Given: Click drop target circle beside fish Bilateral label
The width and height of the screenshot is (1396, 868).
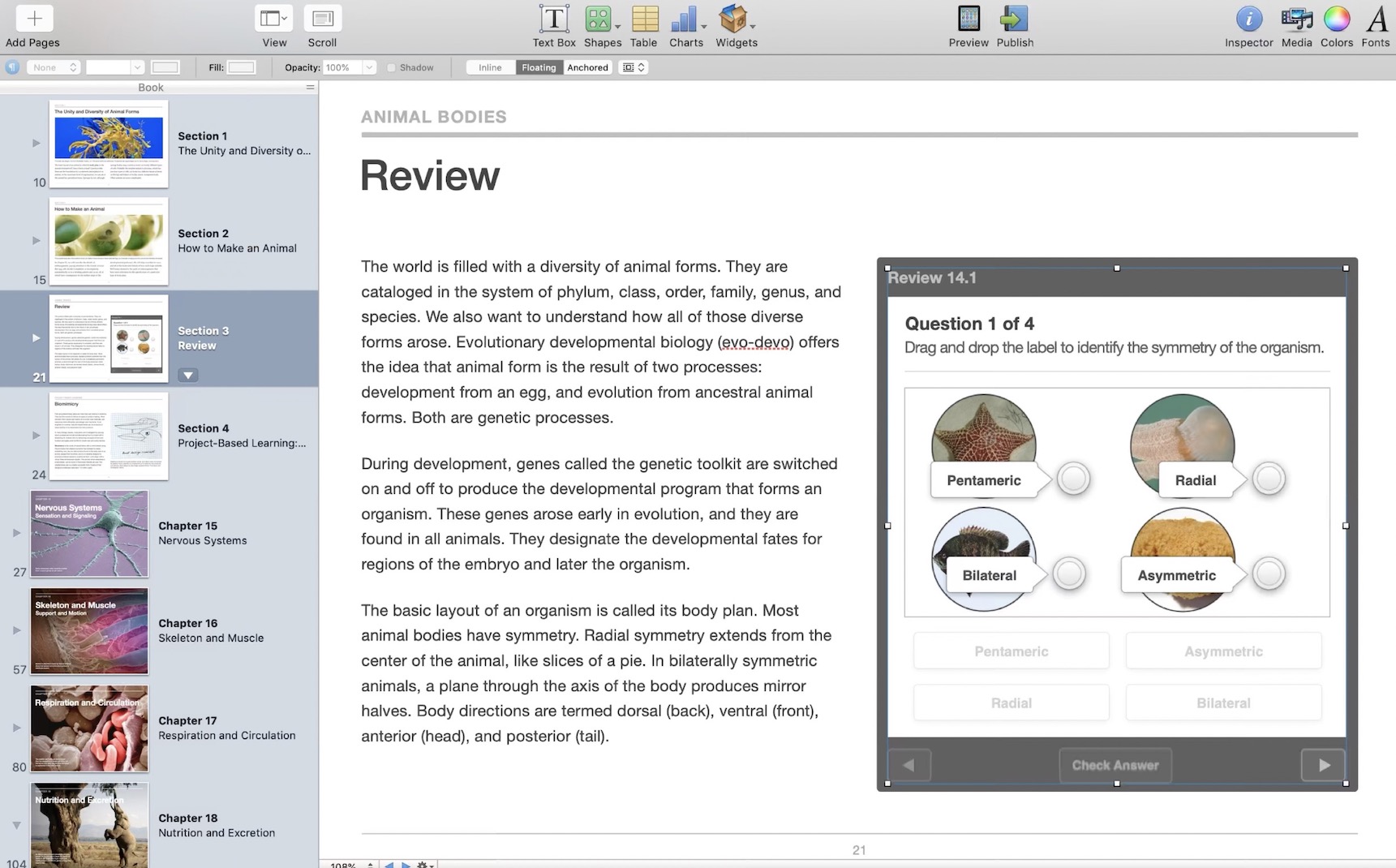Looking at the screenshot, I should 1069,574.
